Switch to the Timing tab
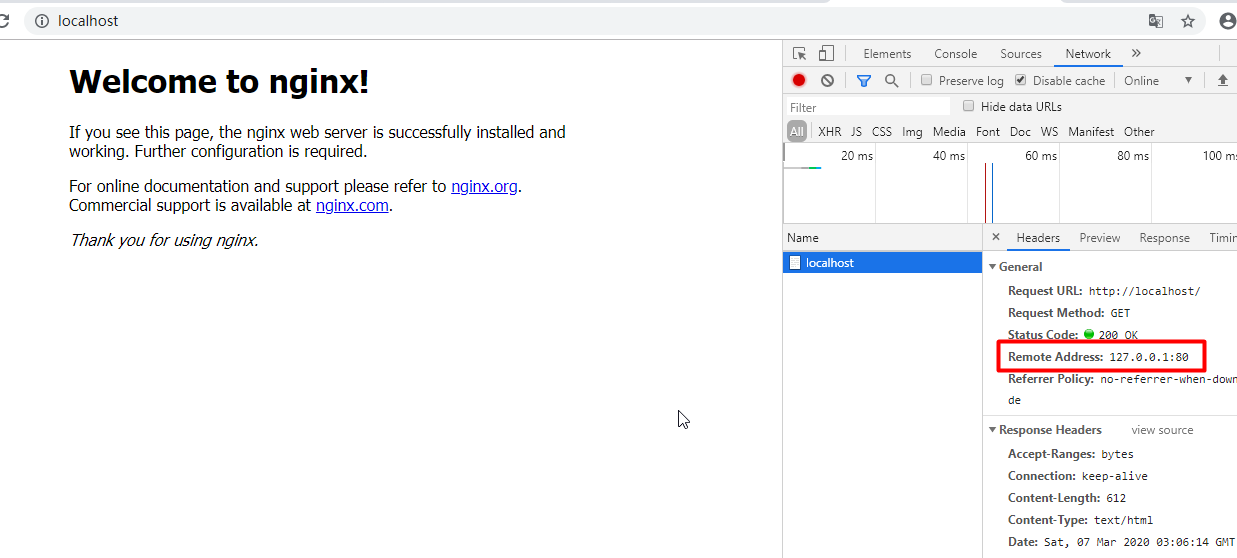This screenshot has width=1237, height=558. click(x=1222, y=238)
